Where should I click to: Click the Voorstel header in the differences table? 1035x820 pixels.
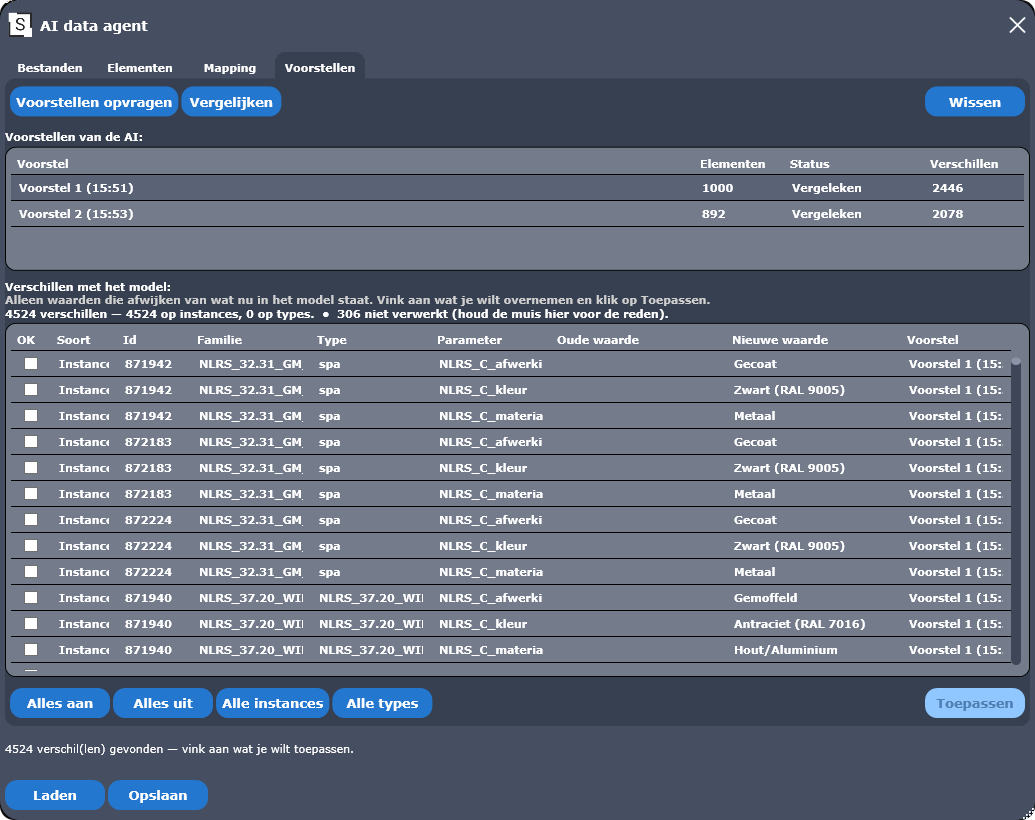point(932,340)
